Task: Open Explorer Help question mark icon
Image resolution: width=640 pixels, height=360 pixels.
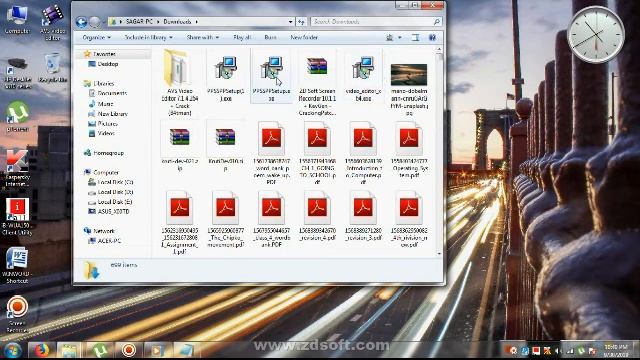Action: (x=432, y=38)
